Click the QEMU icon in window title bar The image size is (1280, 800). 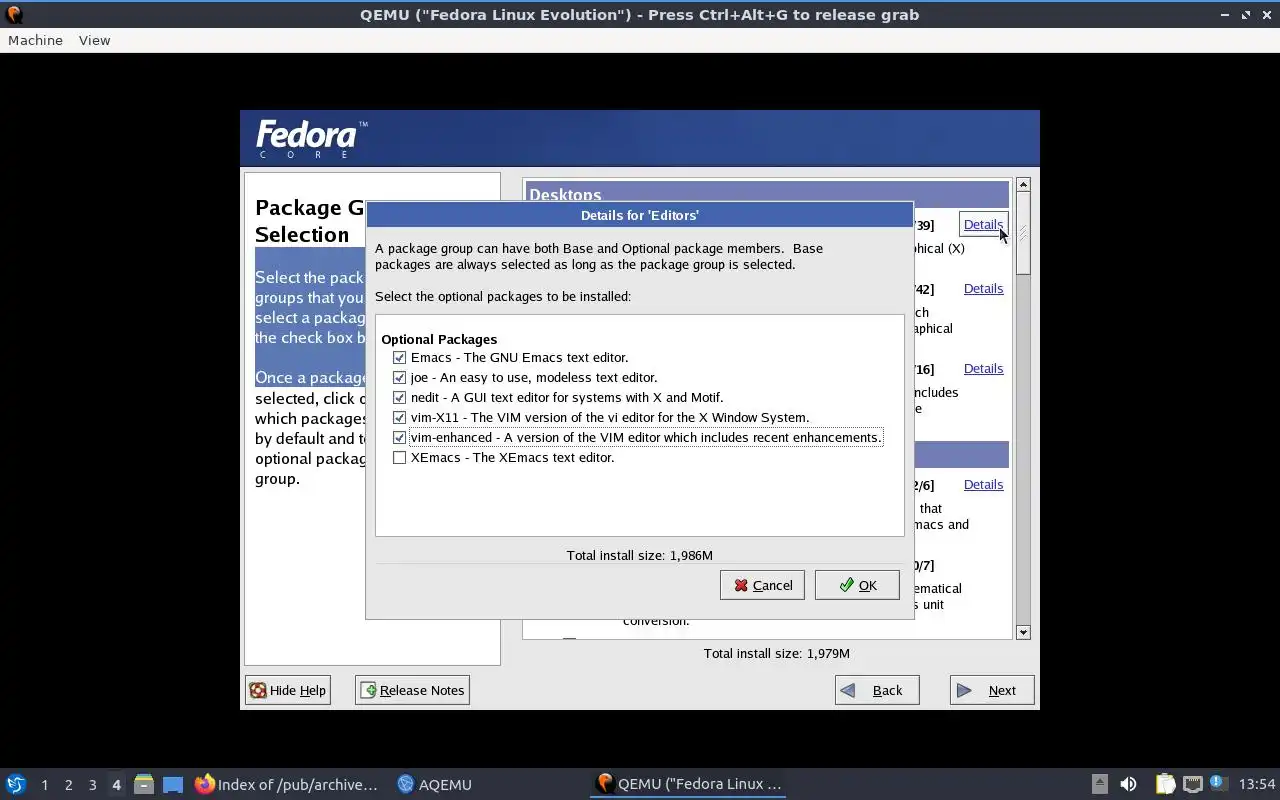pyautogui.click(x=14, y=14)
